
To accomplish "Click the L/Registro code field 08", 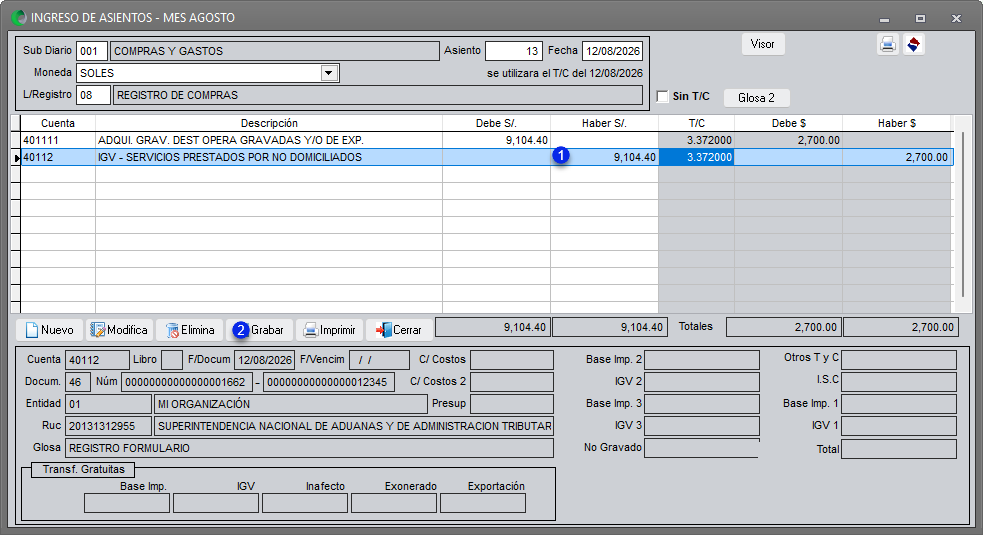I will point(93,95).
